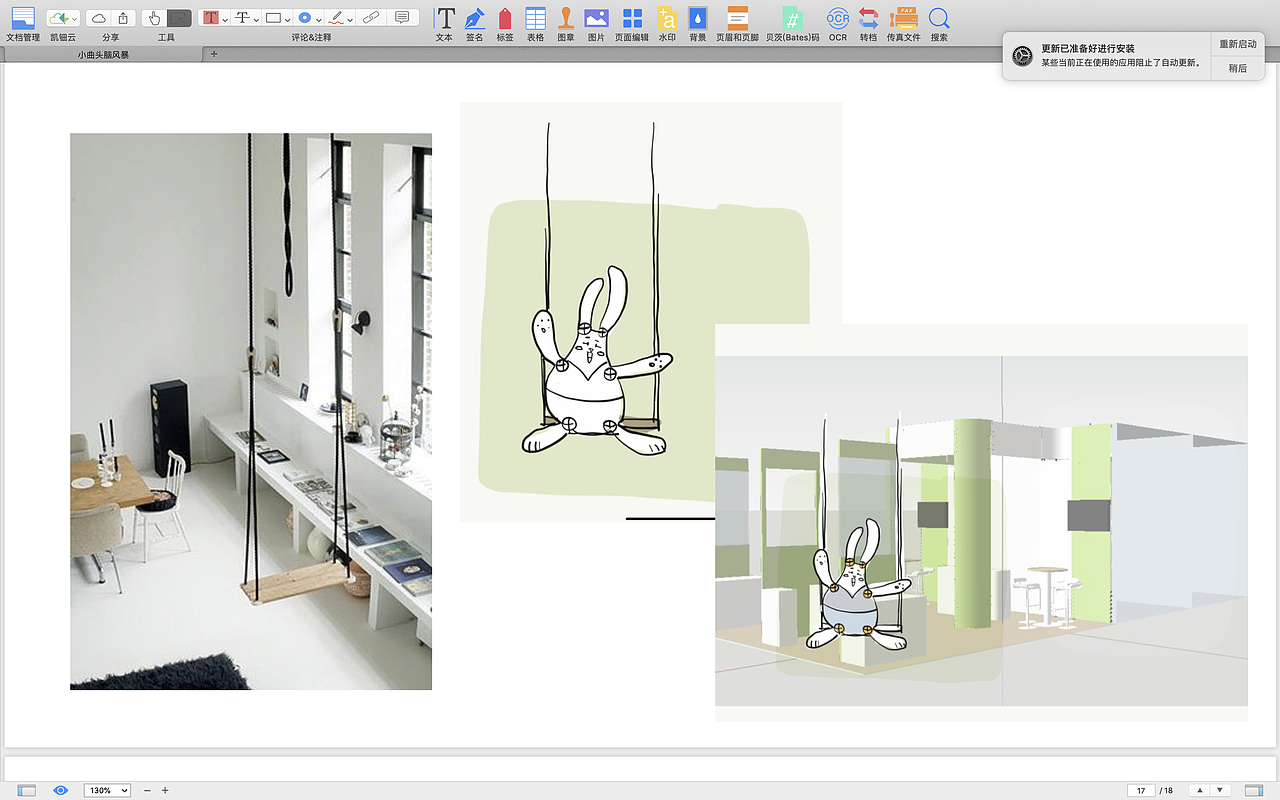Image resolution: width=1280 pixels, height=800 pixels.
Task: Click the blue circle color tool
Action: click(304, 18)
